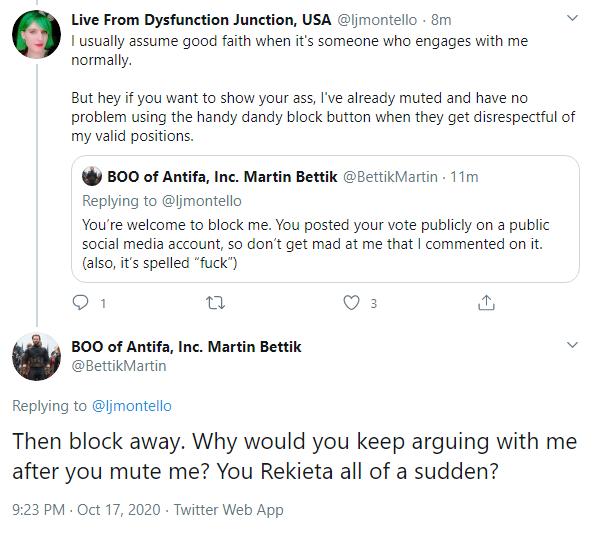Screen dimensions: 592x533
Task: Expand Martin Bettik tweet's chevron menu
Action: [x=572, y=345]
